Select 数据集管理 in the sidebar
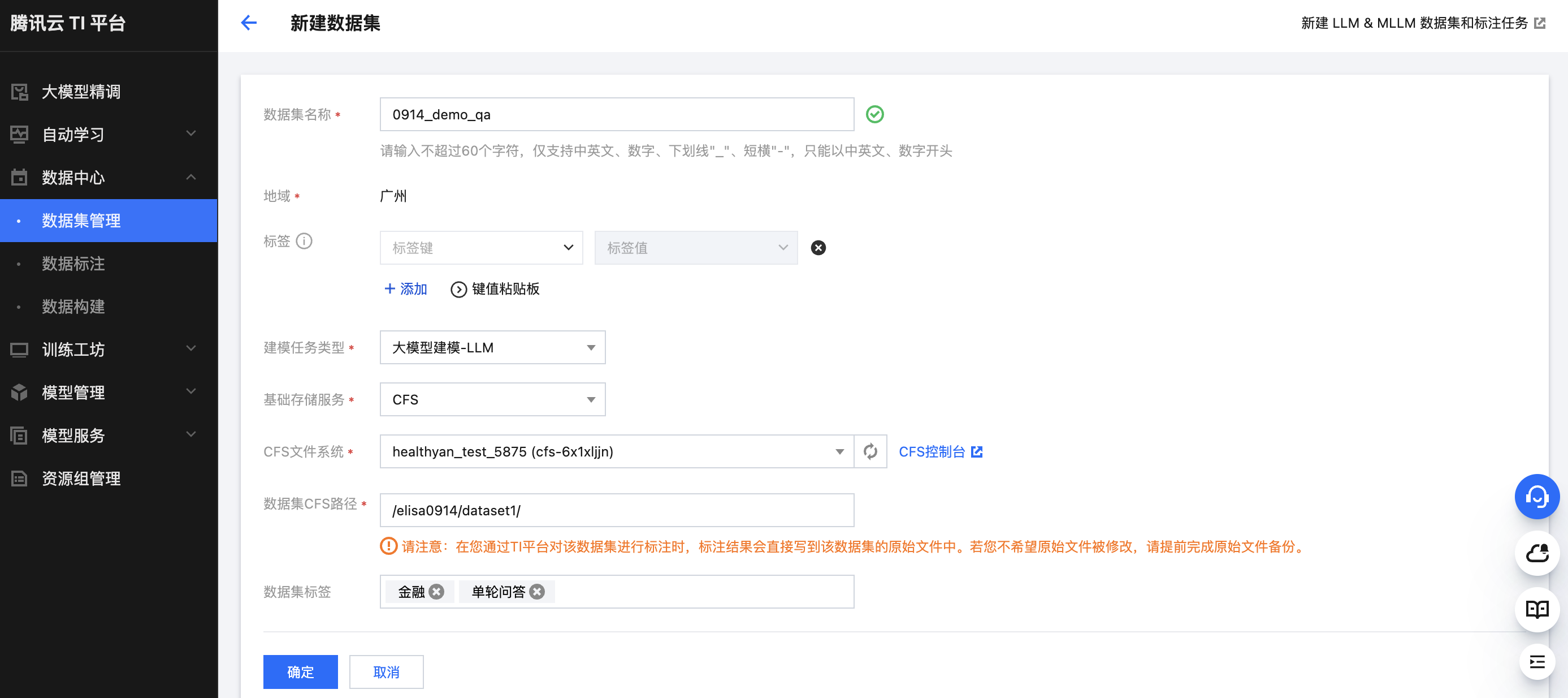 pos(109,221)
